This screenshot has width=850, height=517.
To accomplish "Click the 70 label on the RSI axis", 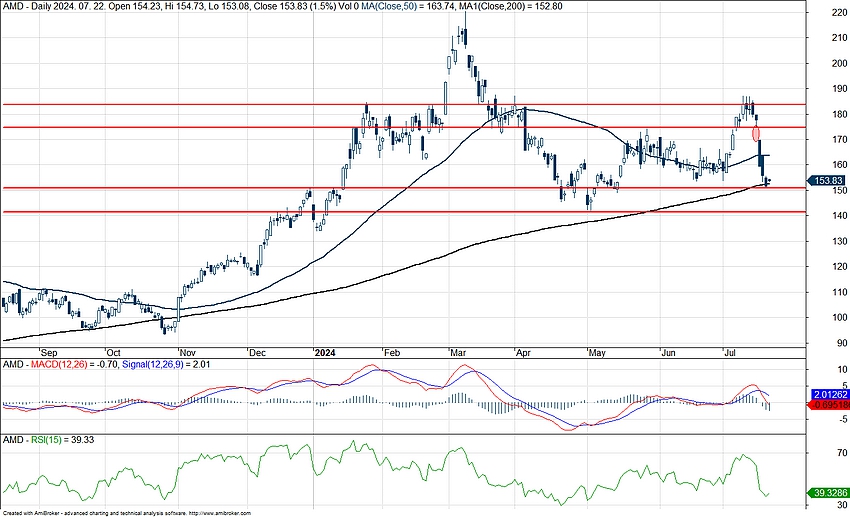I will point(842,453).
